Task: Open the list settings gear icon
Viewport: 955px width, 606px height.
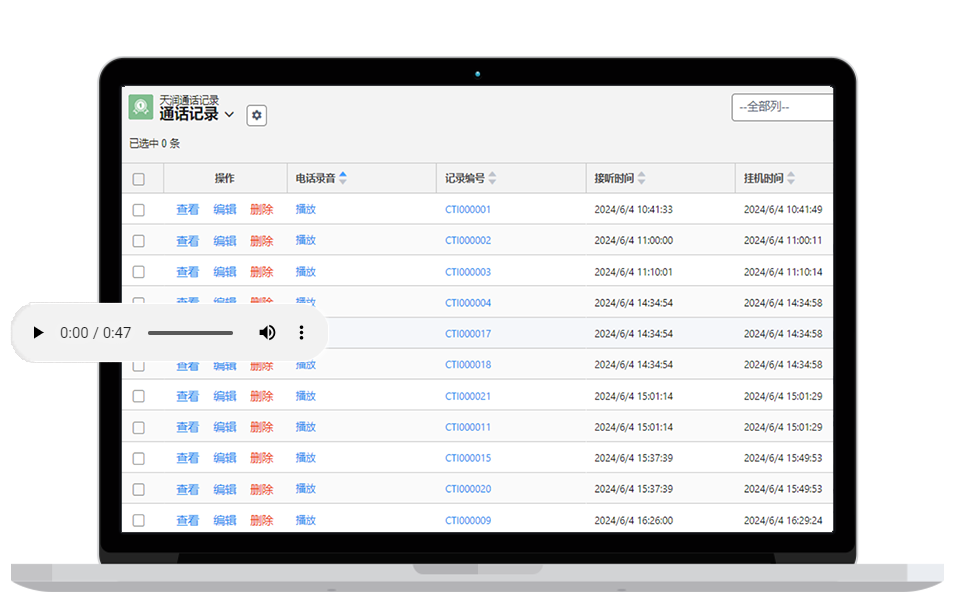Action: tap(257, 116)
